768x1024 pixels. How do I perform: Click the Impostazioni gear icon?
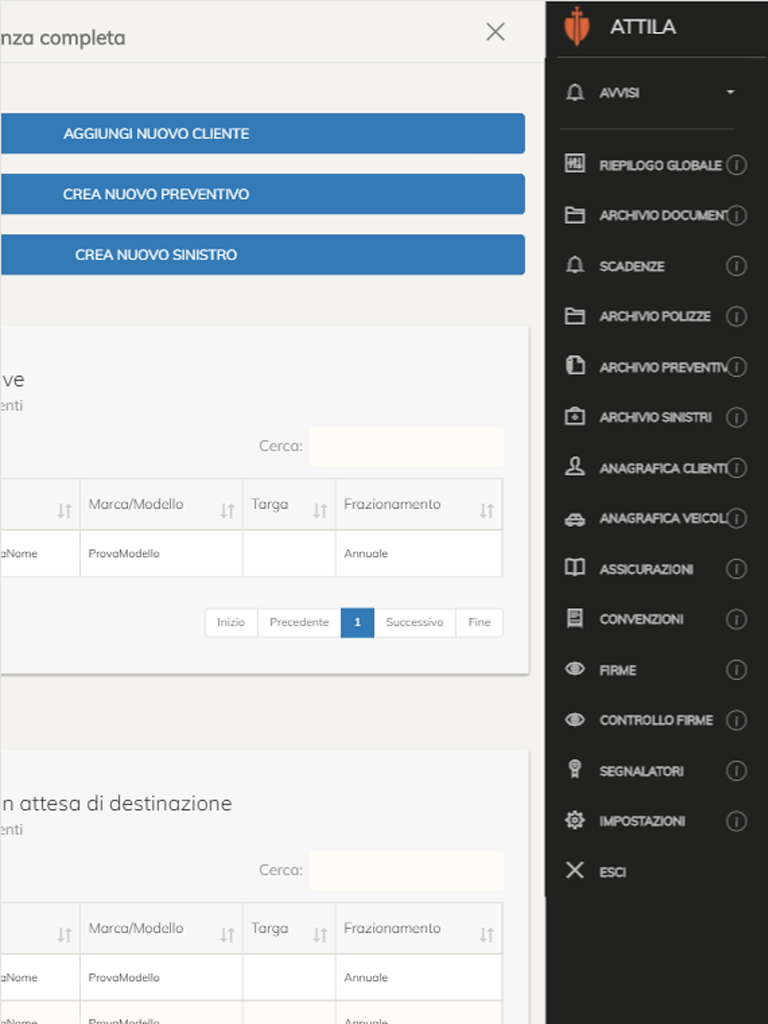575,820
